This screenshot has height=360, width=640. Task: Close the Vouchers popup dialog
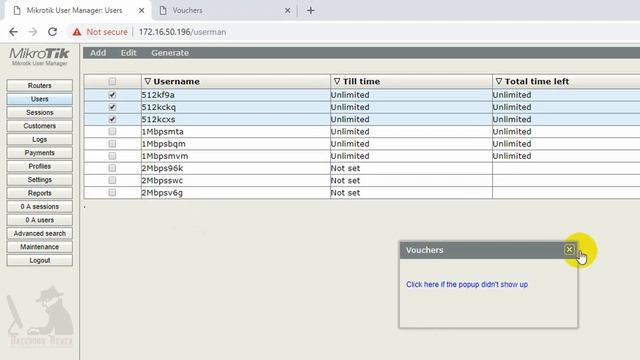click(x=569, y=249)
